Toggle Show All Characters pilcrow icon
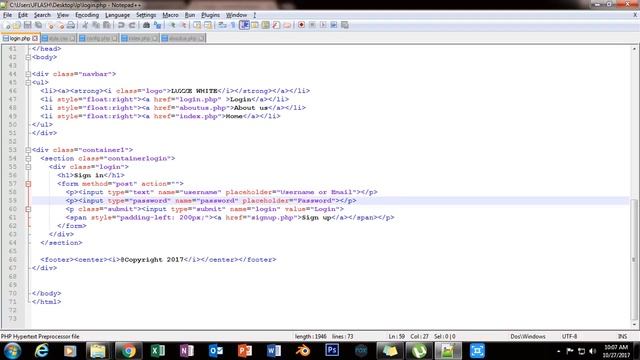The height and width of the screenshot is (360, 640). coord(233,25)
